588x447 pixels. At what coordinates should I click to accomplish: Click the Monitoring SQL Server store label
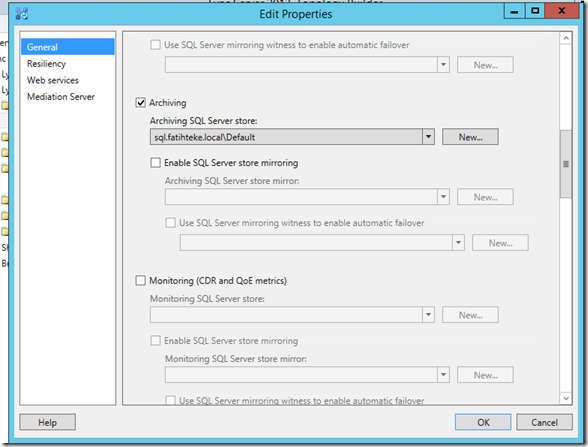click(207, 298)
